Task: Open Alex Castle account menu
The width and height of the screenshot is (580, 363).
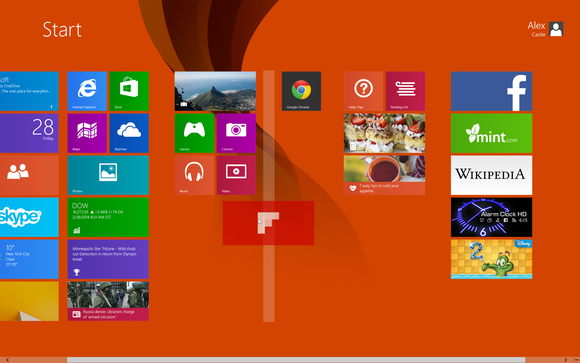Action: [545, 29]
